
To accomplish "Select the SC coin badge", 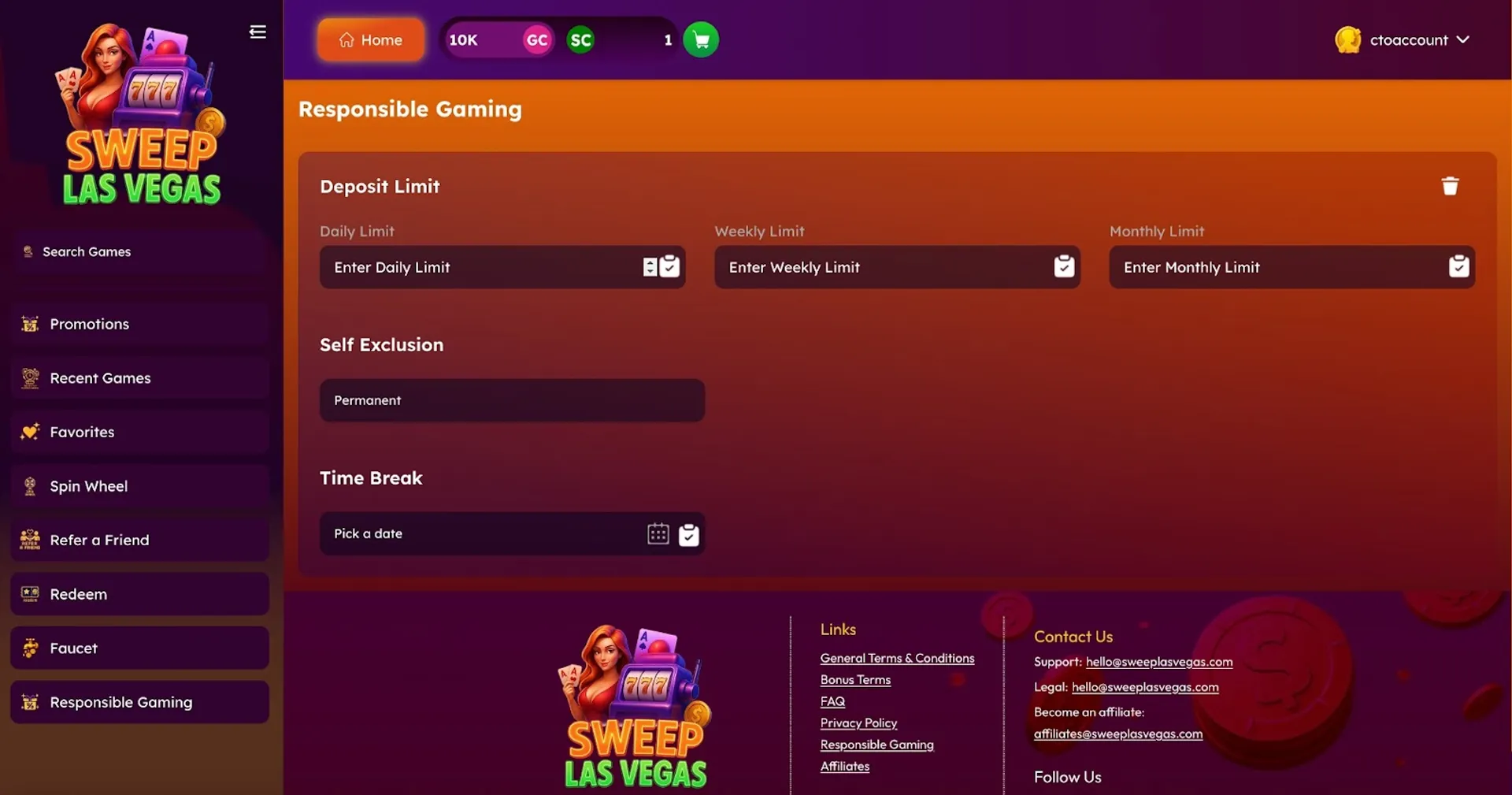I will point(580,40).
